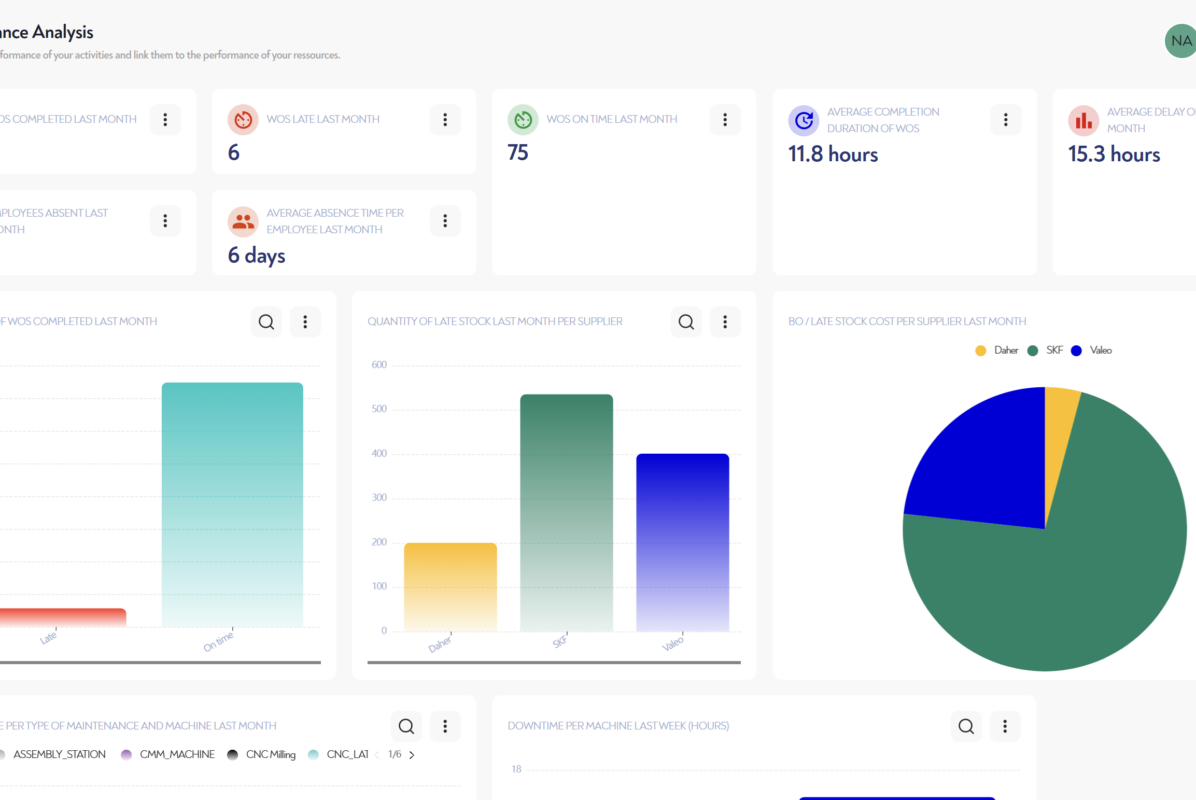Click the Average Delay bar chart icon
The height and width of the screenshot is (800, 1196).
(x=1084, y=121)
